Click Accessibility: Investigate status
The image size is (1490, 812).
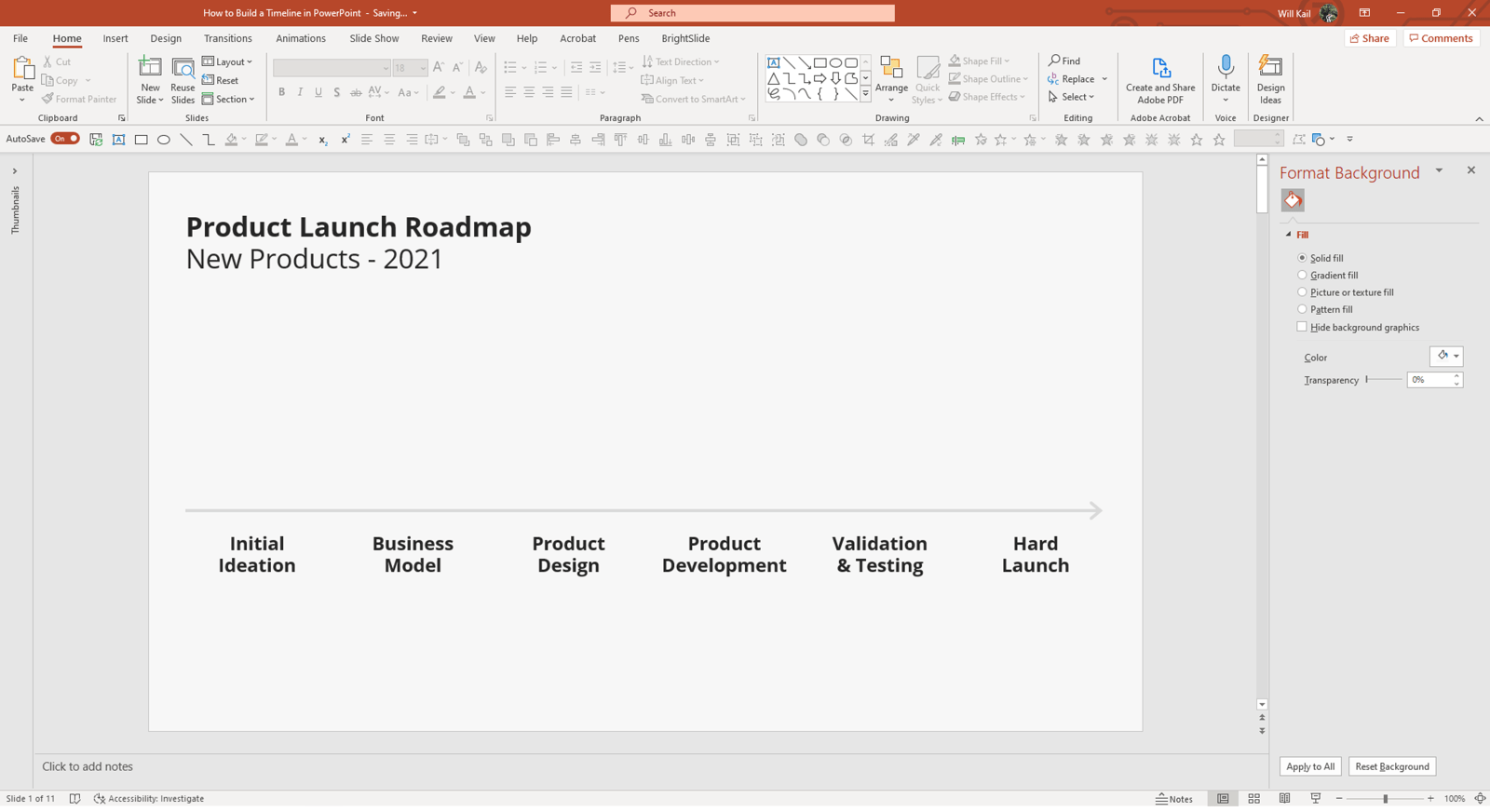[x=149, y=799]
